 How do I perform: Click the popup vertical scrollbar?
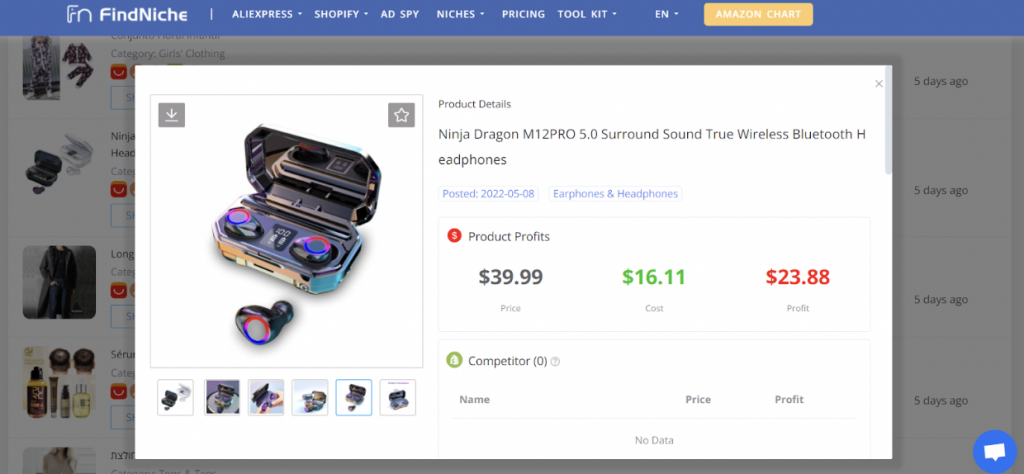click(888, 119)
